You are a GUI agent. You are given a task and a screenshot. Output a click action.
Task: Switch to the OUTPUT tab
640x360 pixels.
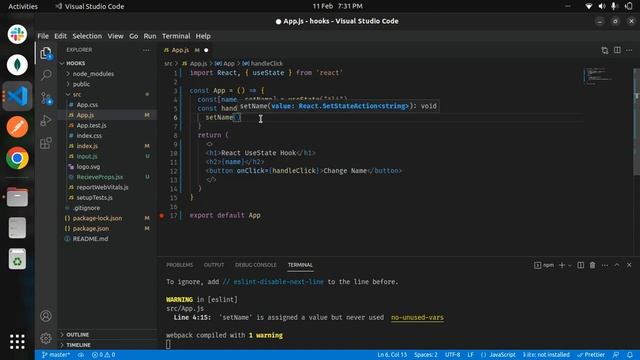tap(214, 265)
